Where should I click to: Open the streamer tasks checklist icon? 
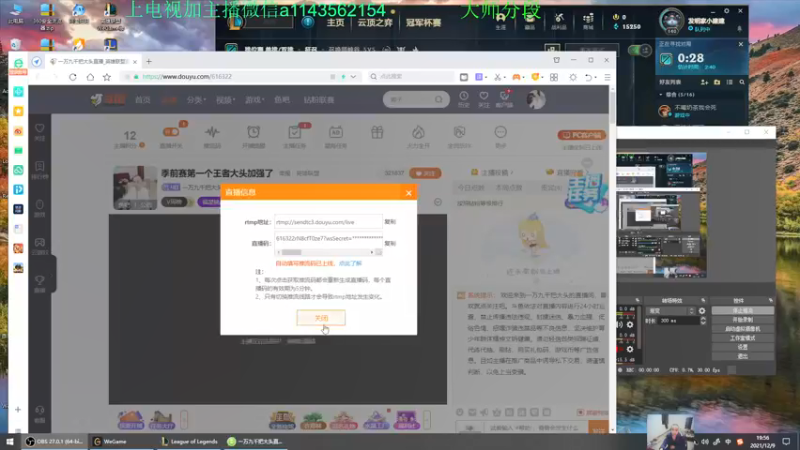point(294,132)
